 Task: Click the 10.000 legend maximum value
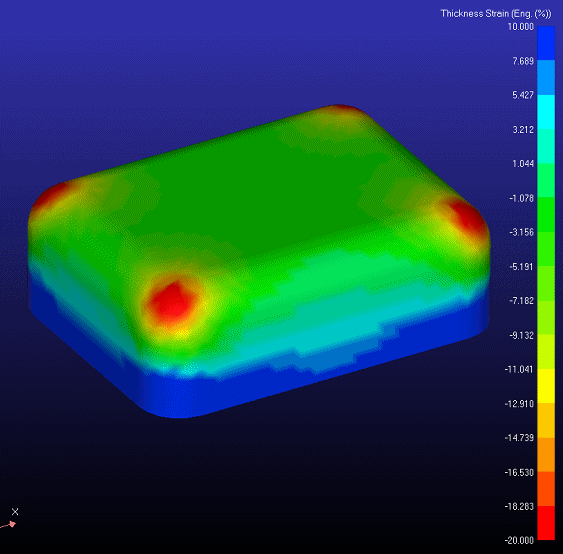point(521,27)
